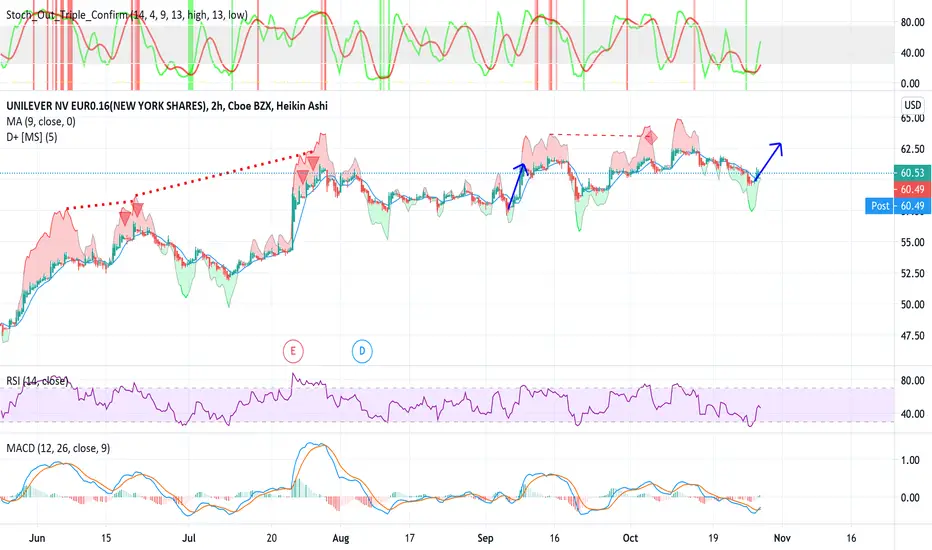Click the Sep date label
The height and width of the screenshot is (550, 932).
(x=485, y=538)
